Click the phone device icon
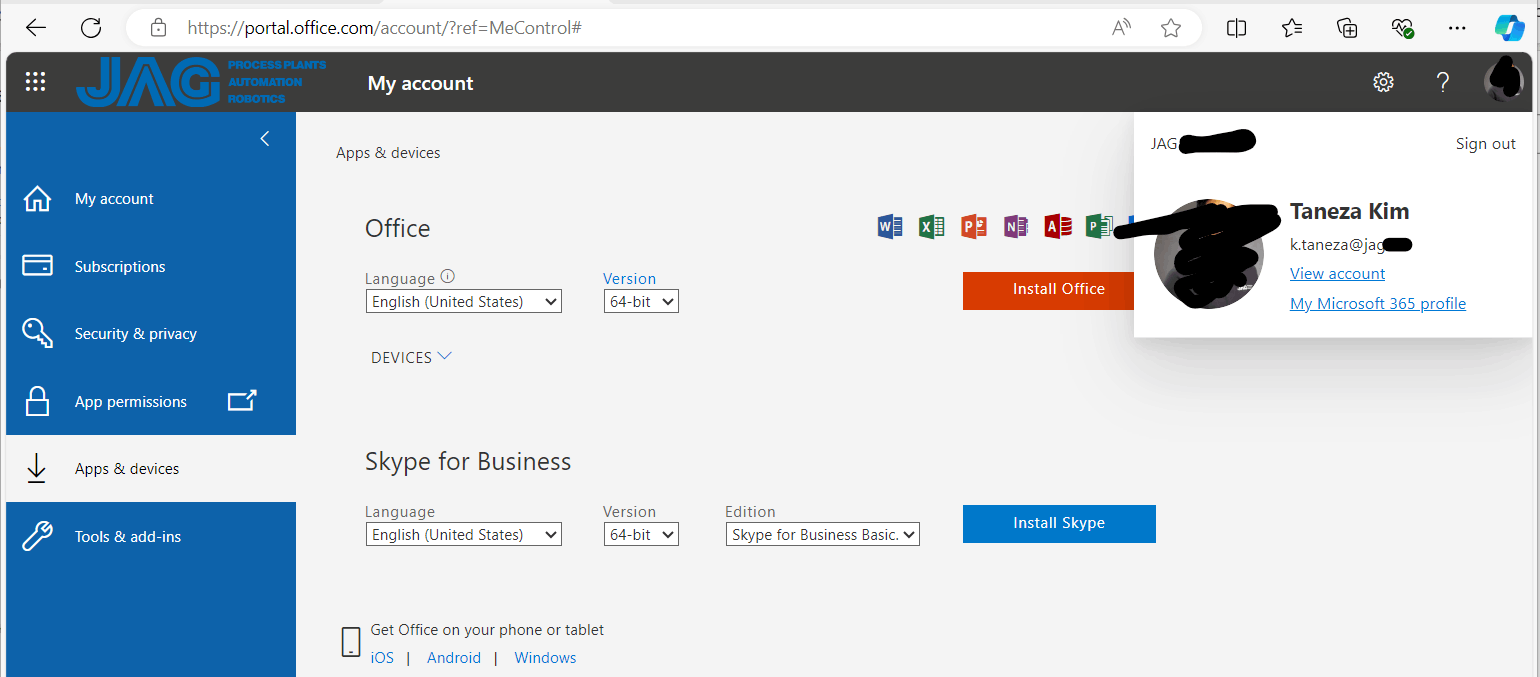This screenshot has height=677, width=1540. coord(351,642)
